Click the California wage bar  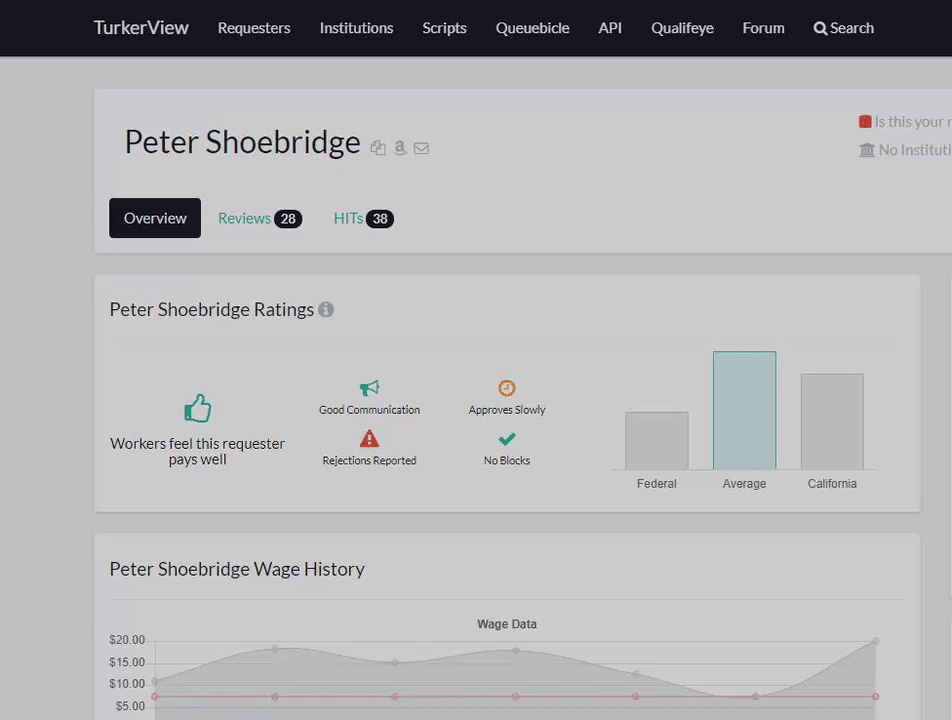tap(832, 421)
